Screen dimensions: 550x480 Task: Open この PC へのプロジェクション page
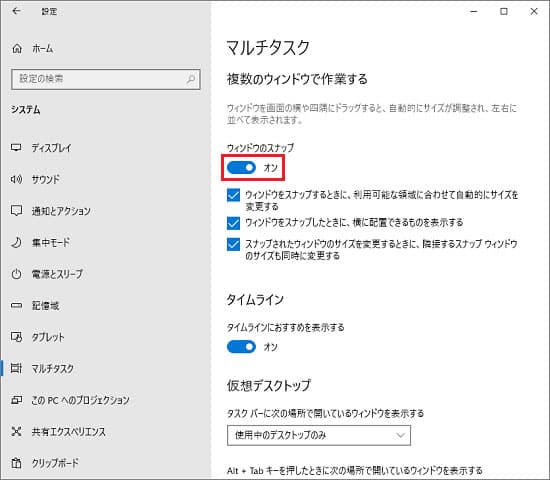pyautogui.click(x=81, y=400)
